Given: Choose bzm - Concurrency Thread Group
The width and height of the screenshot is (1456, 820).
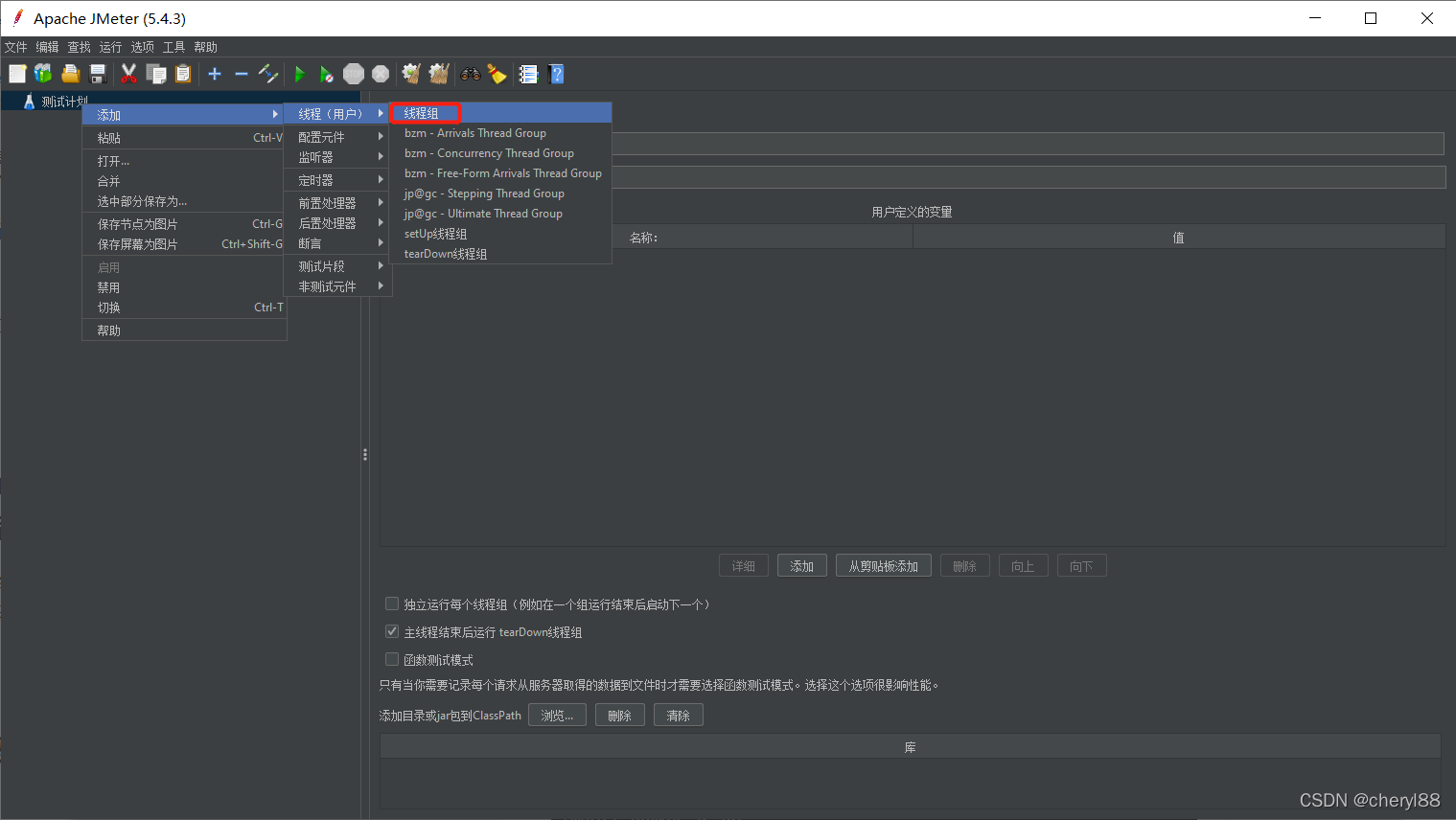Looking at the screenshot, I should coord(500,153).
